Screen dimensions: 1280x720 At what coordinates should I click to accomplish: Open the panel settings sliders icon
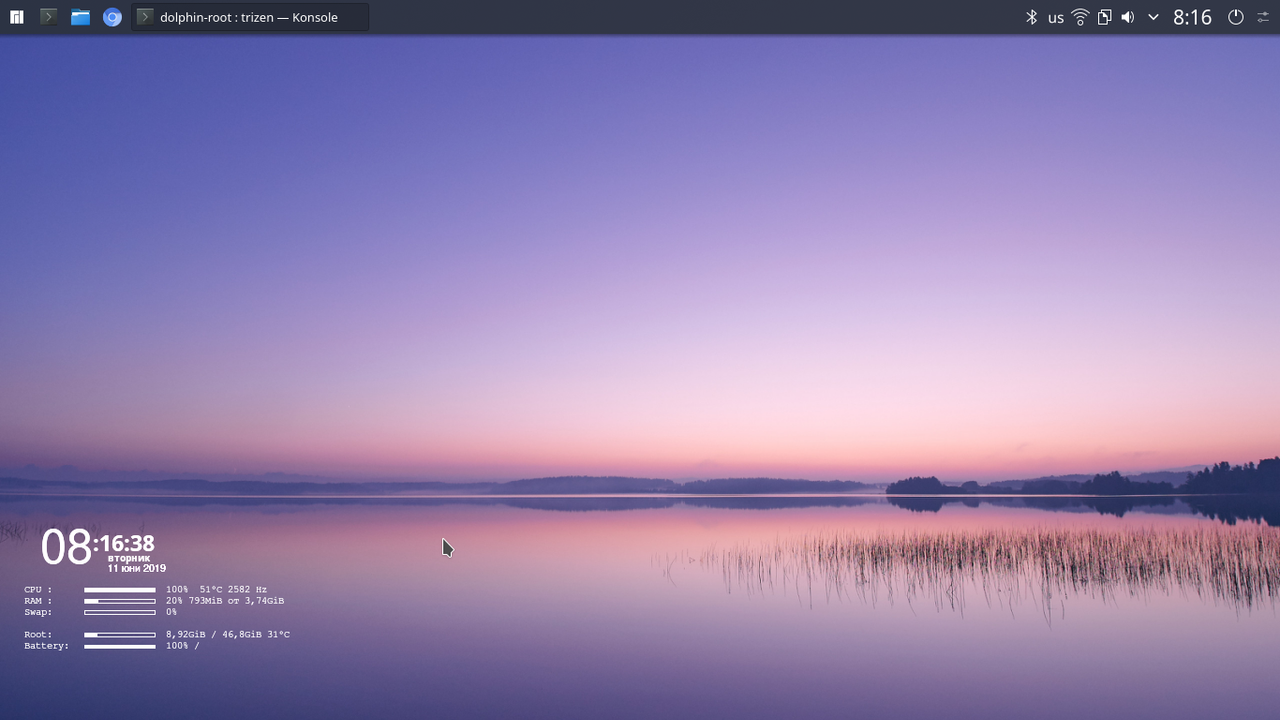click(x=1263, y=17)
